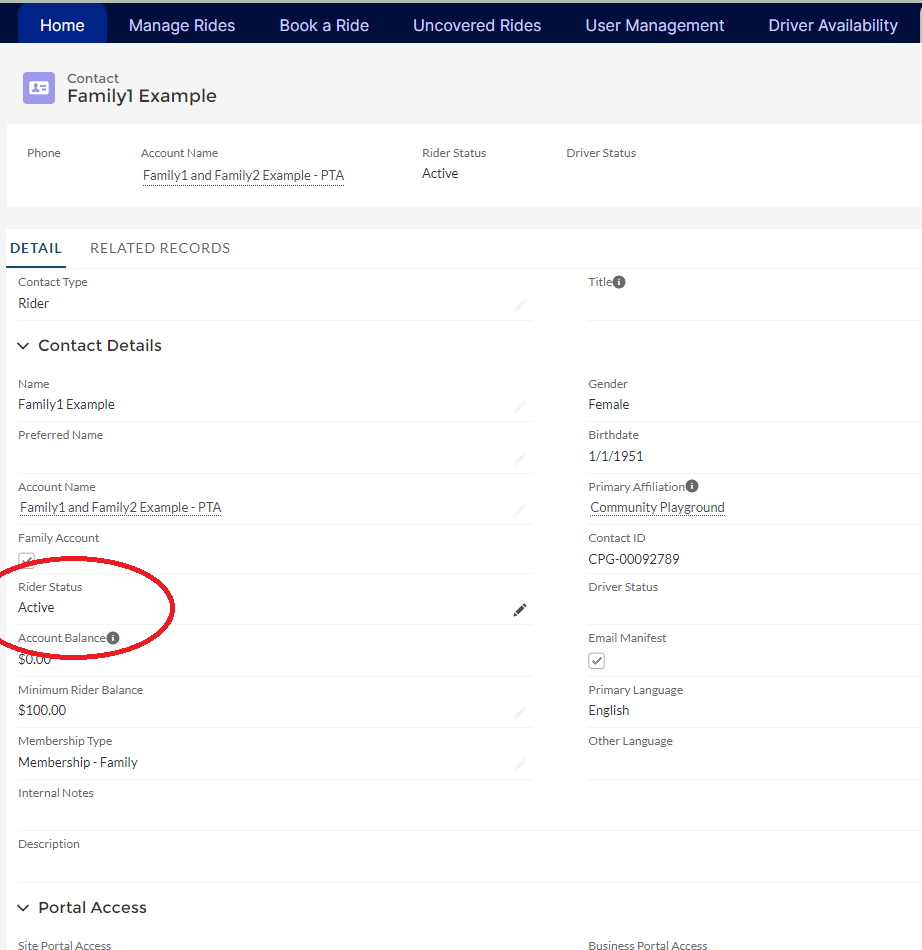Screen dimensions: 922x950
Task: Toggle the Family Account checkbox
Action: pyautogui.click(x=27, y=560)
